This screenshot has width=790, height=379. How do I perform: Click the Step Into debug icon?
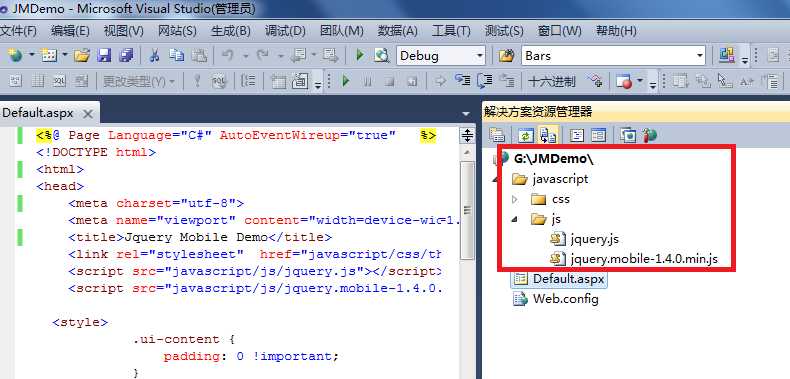463,81
